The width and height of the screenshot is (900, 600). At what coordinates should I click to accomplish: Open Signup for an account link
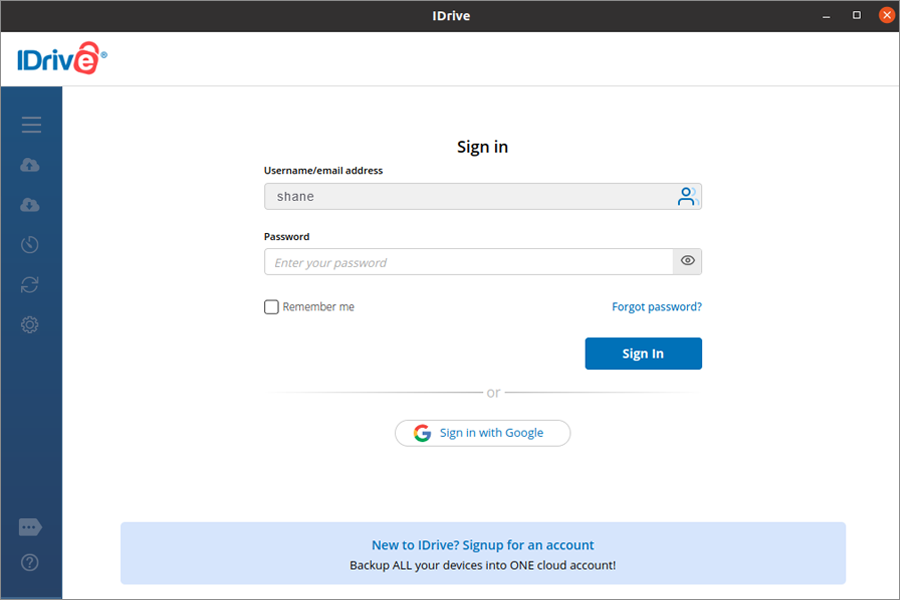tap(483, 545)
